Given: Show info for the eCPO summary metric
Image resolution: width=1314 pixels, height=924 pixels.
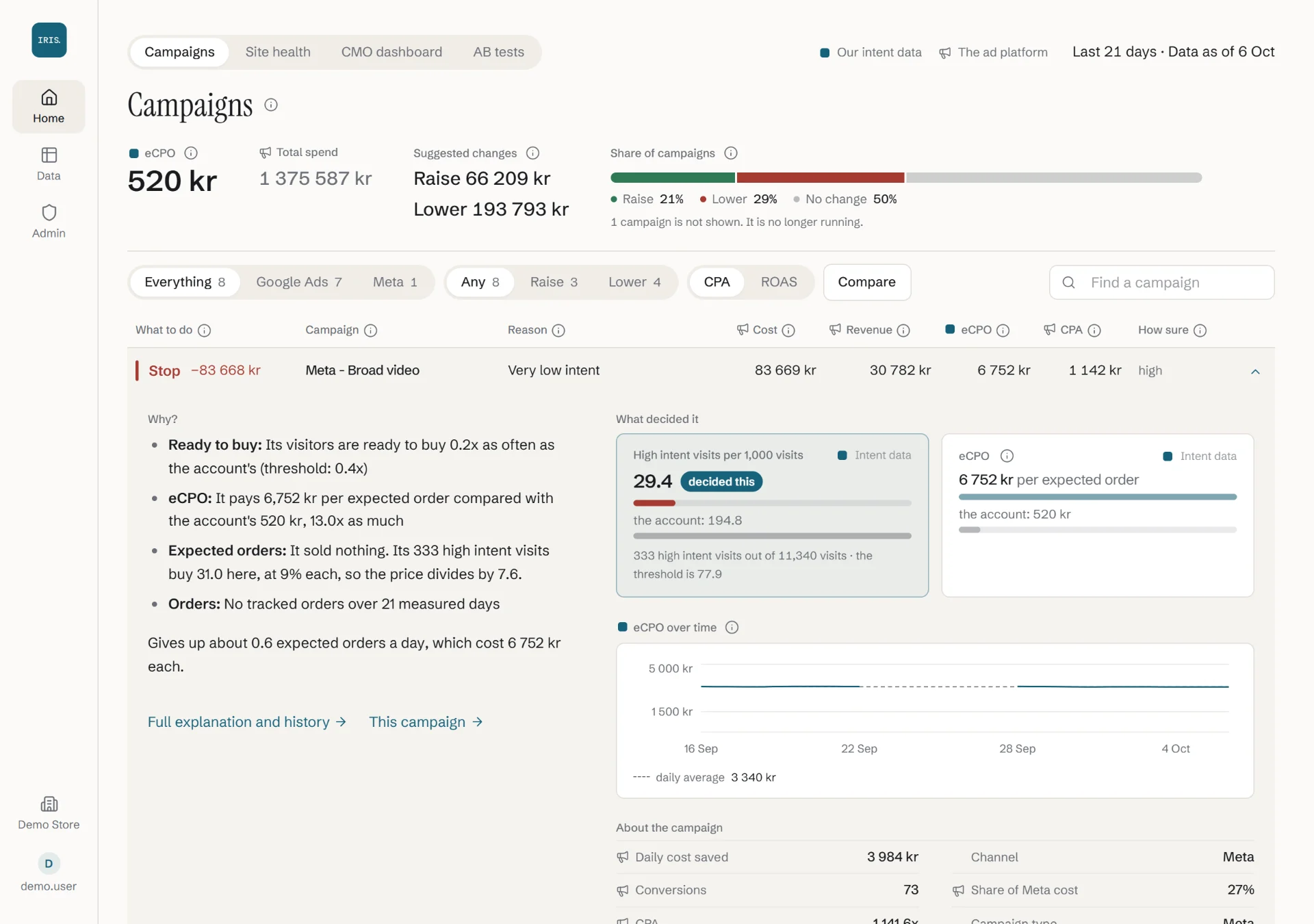Looking at the screenshot, I should (191, 153).
